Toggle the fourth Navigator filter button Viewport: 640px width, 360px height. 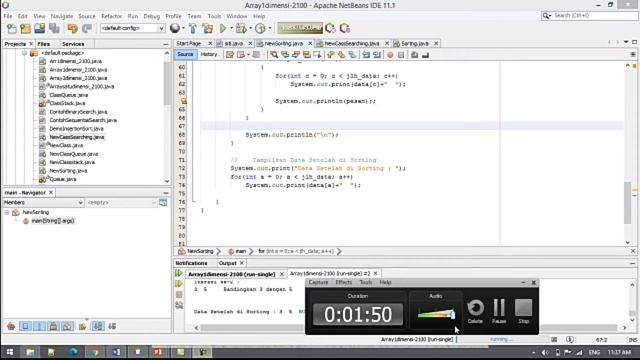point(67,326)
